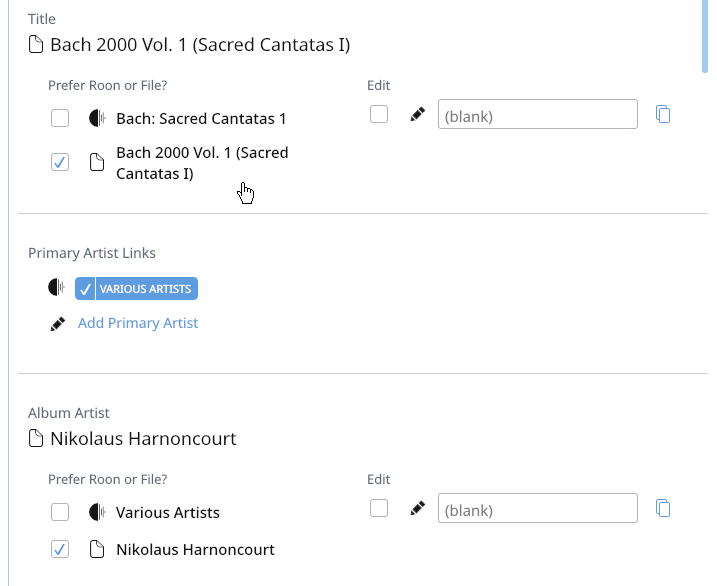Click Roon logo icon beside Bach: Sacred Cantatas 1
Screen dimensions: 717x586
[x=97, y=118]
